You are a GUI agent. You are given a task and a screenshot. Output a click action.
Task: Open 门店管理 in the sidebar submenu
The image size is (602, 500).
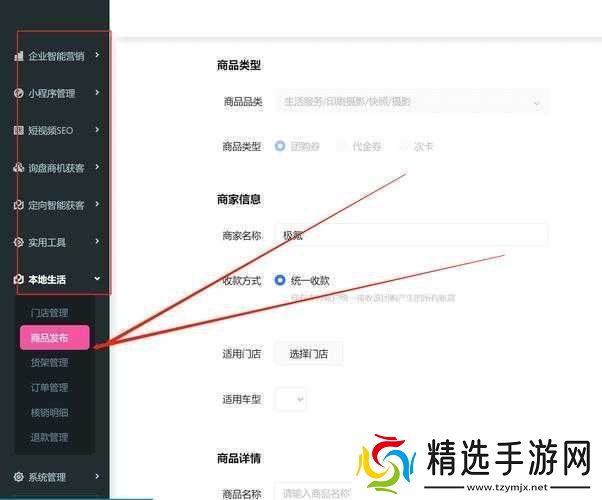click(x=49, y=312)
